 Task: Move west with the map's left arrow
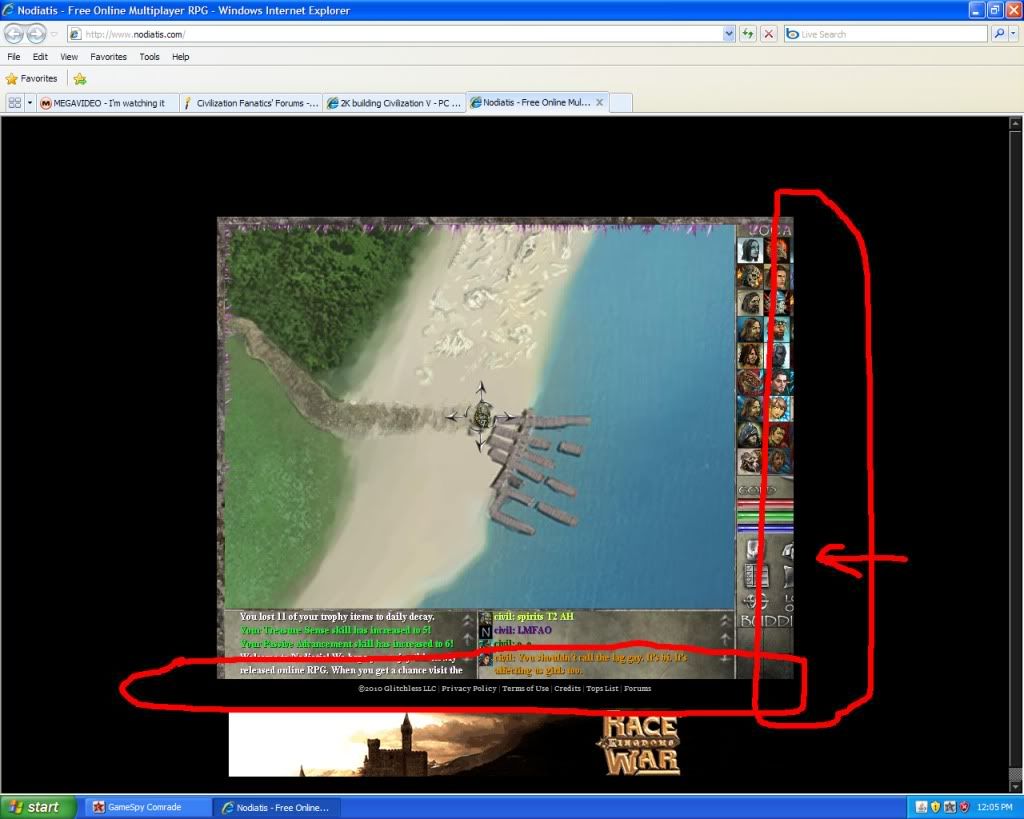pyautogui.click(x=455, y=416)
